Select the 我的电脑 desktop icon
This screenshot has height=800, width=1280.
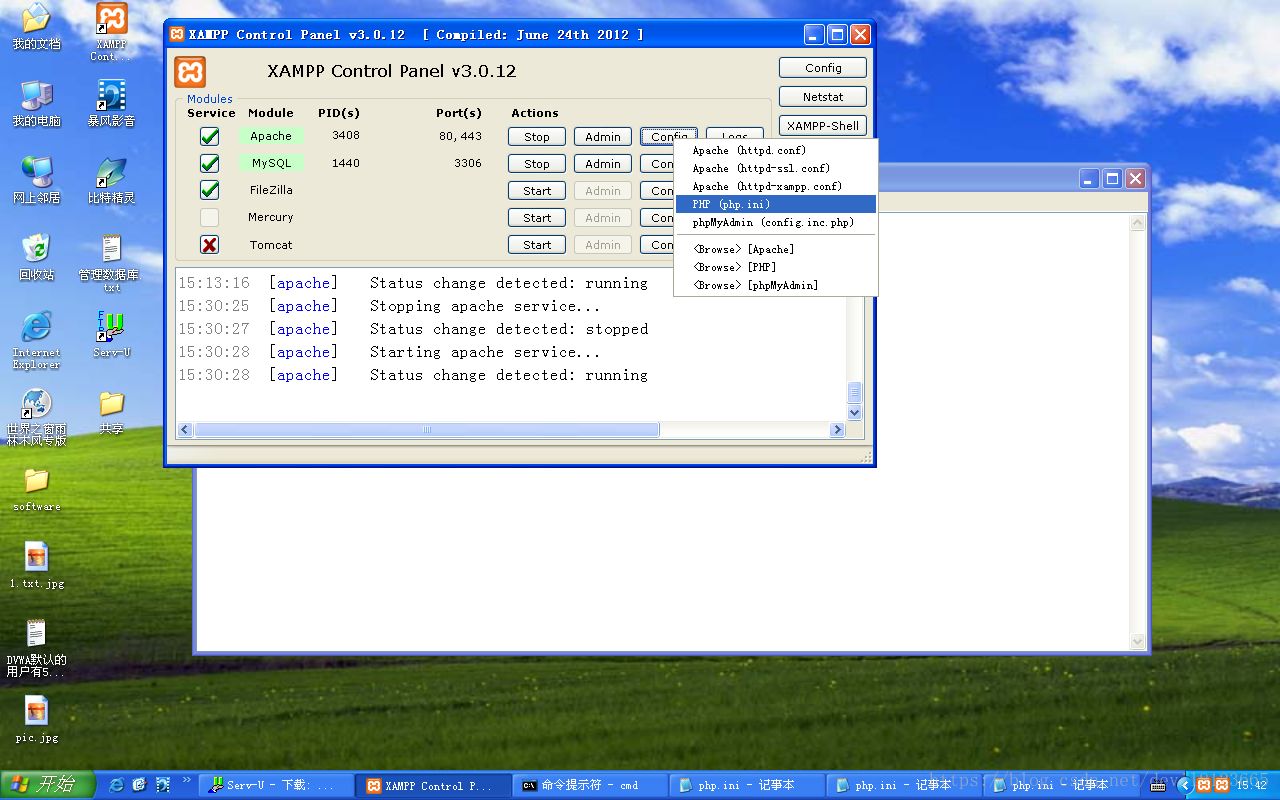click(x=36, y=103)
